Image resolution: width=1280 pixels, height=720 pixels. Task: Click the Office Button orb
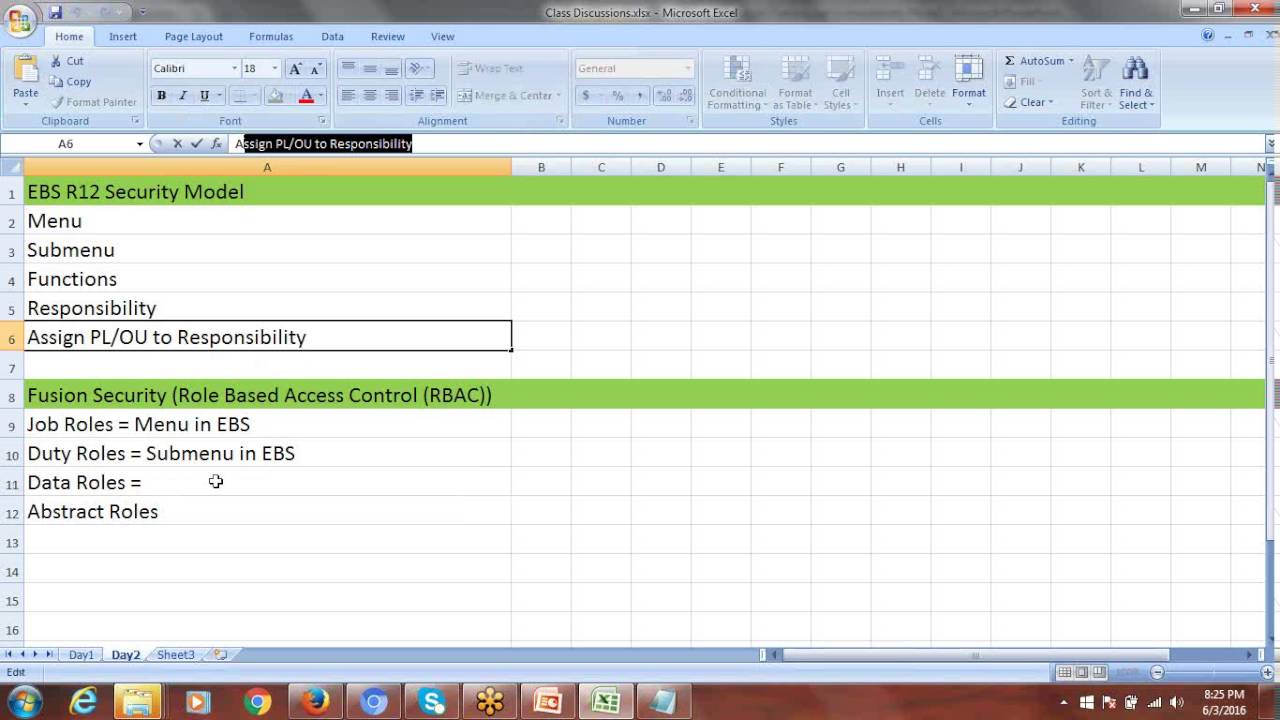pos(19,20)
